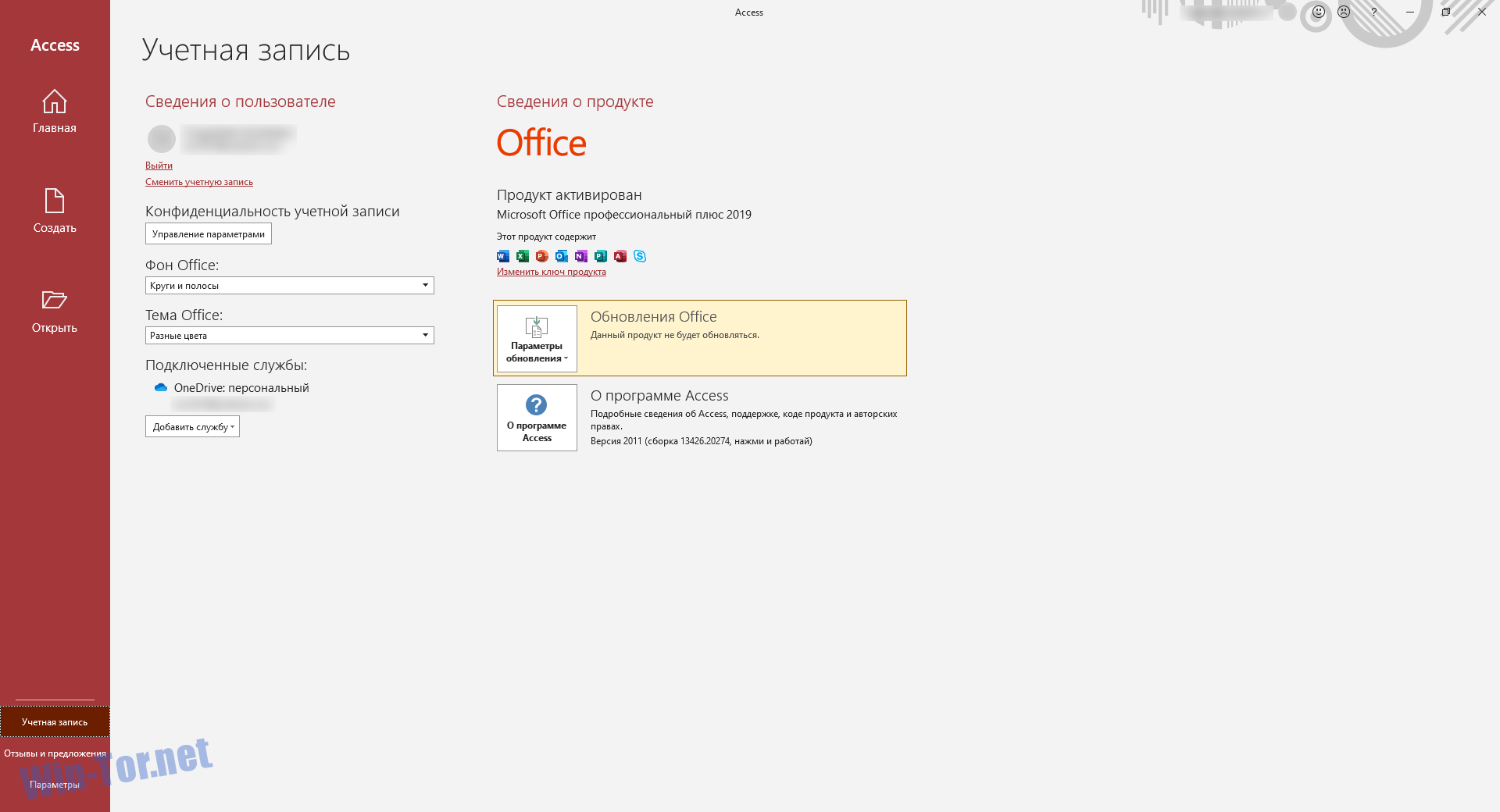Image resolution: width=1500 pixels, height=812 pixels.
Task: Open Отзывы и предложения
Action: click(x=55, y=753)
